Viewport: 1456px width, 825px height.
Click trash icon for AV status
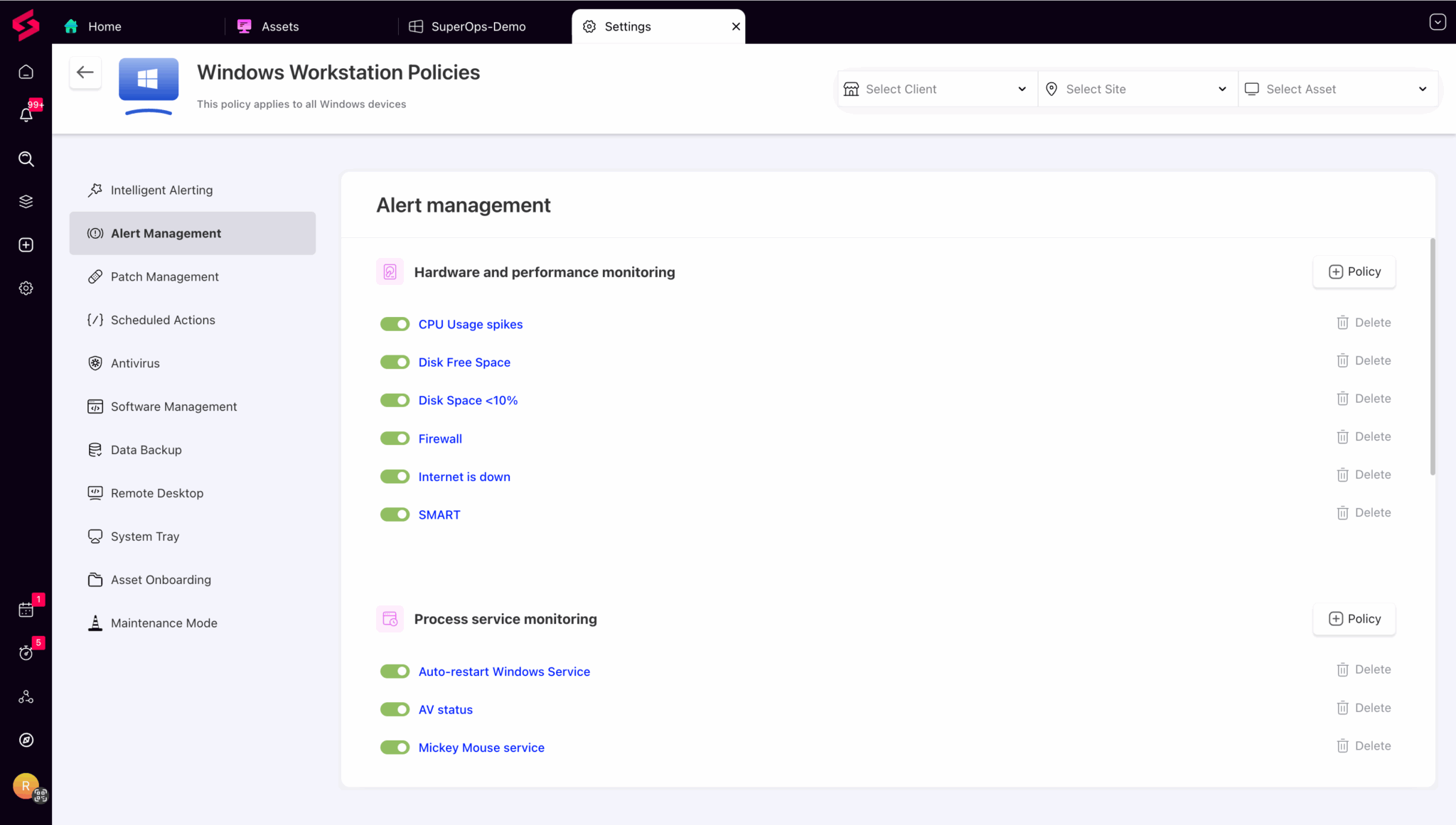point(1342,708)
